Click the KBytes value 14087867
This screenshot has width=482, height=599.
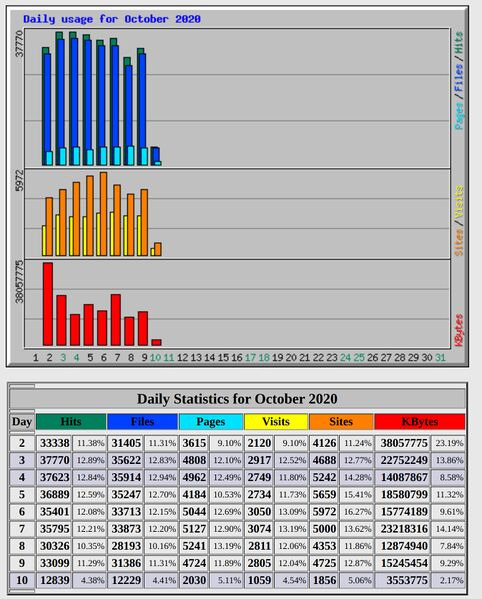click(x=404, y=477)
